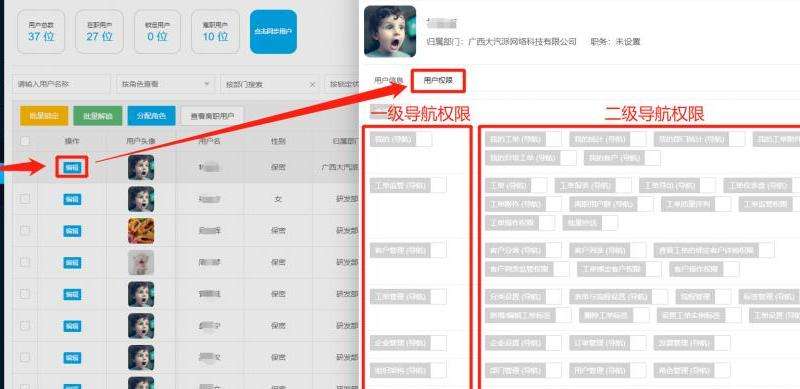Viewport: 800px width, 389px height.
Task: Open the orange food user avatar thumbnail
Action: [141, 231]
